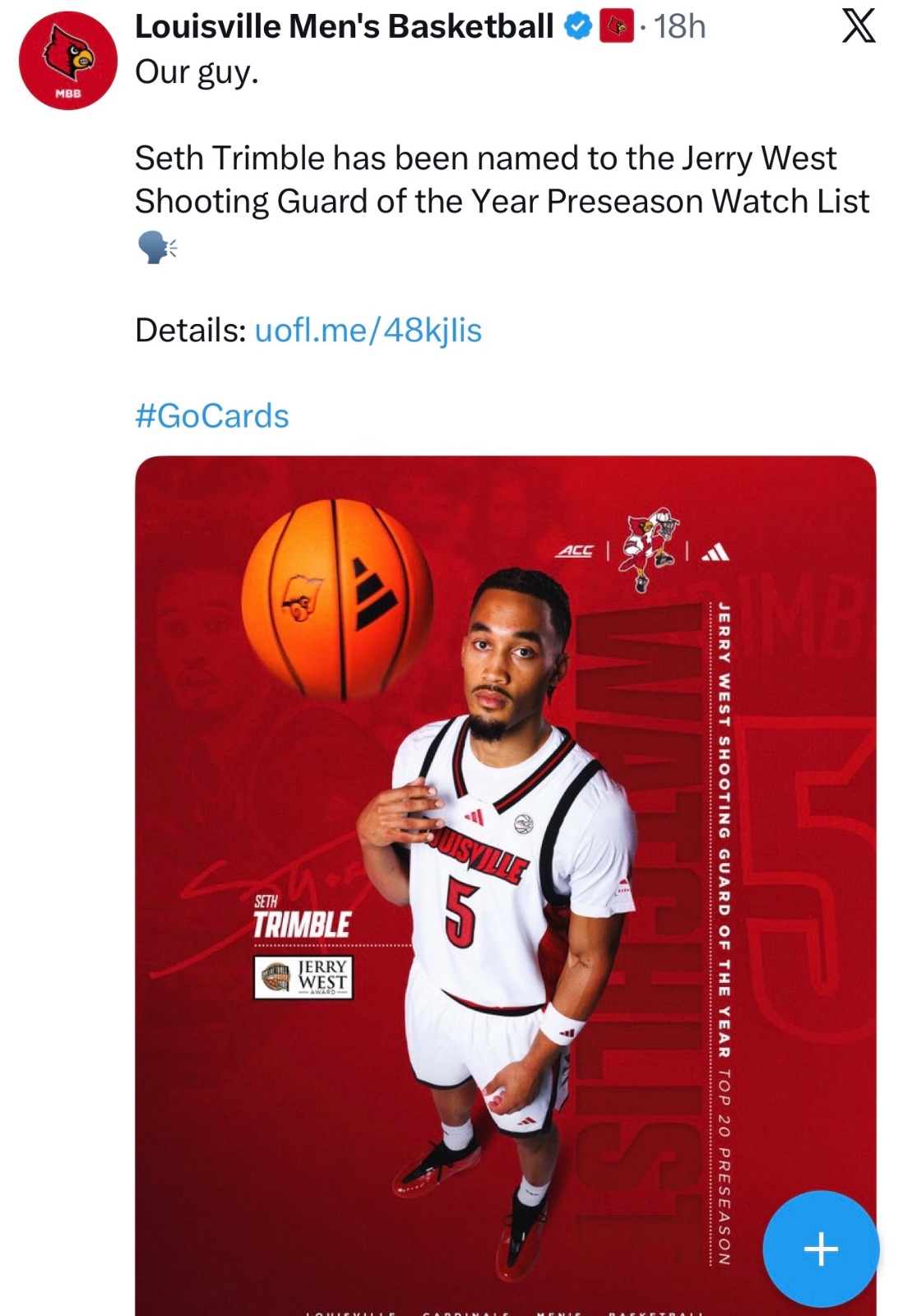Click the orange basketball in the graphic
Screen dimensions: 898x1316
coord(337,600)
